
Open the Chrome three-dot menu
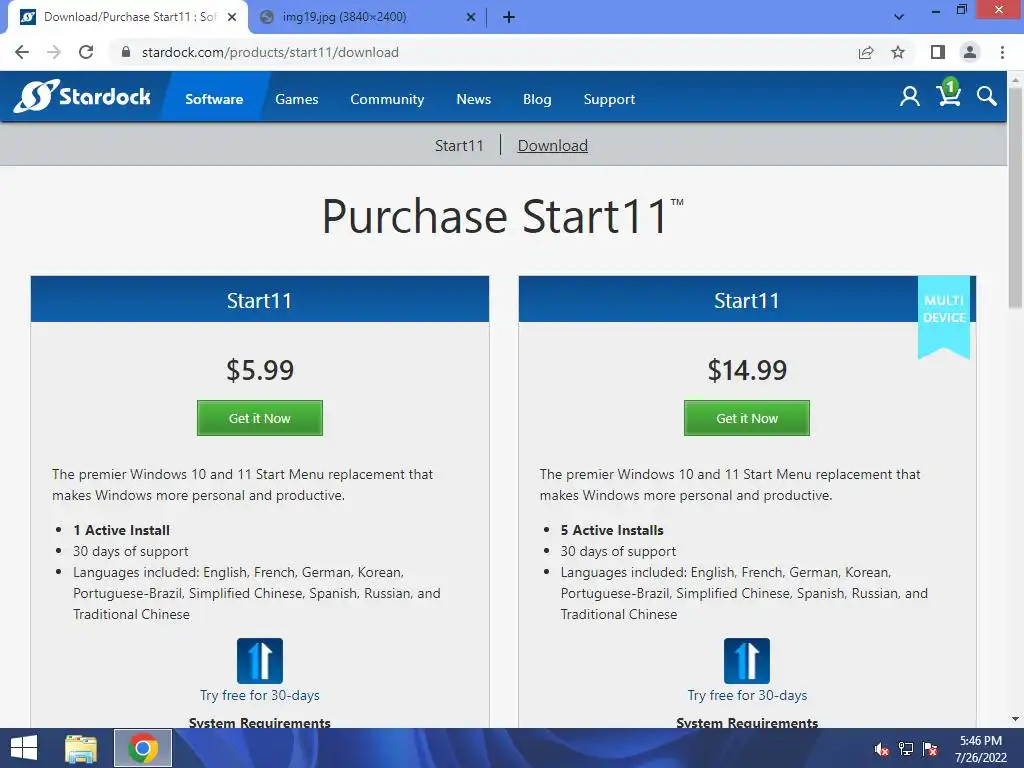coord(1002,52)
